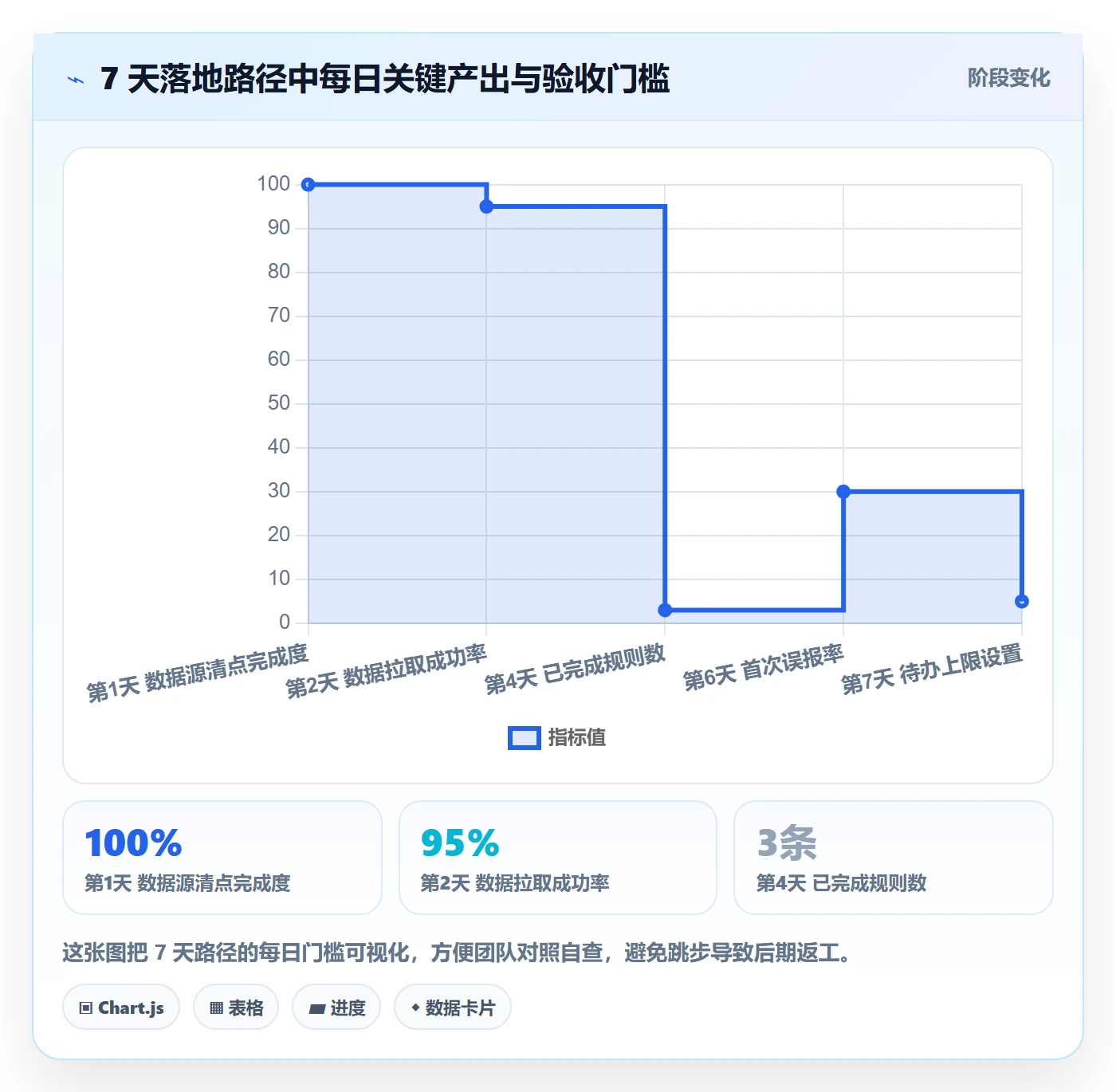Viewport: 1116px width, 1092px height.
Task: Open the 3条 第4天 已完成规则数 card
Action: [x=894, y=858]
